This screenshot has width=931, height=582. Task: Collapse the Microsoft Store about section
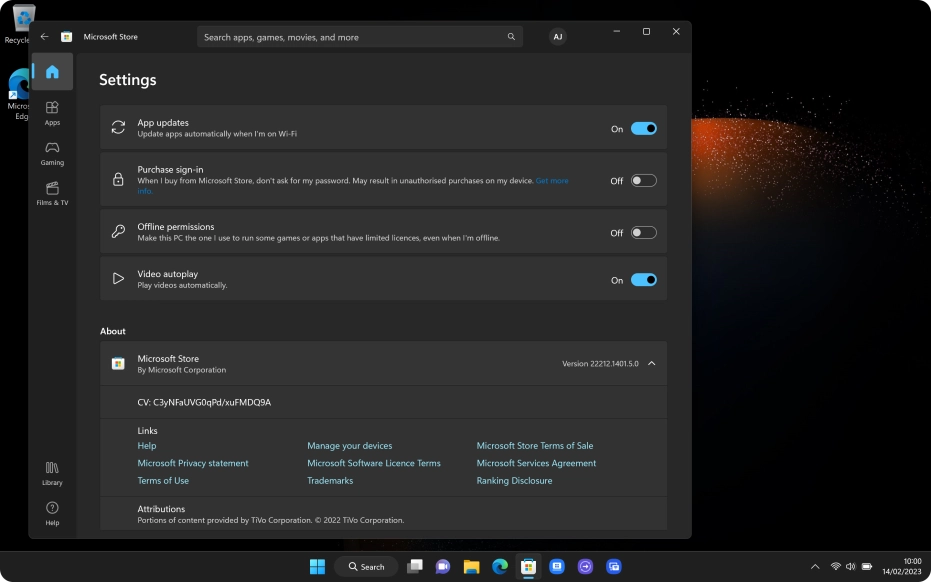652,364
